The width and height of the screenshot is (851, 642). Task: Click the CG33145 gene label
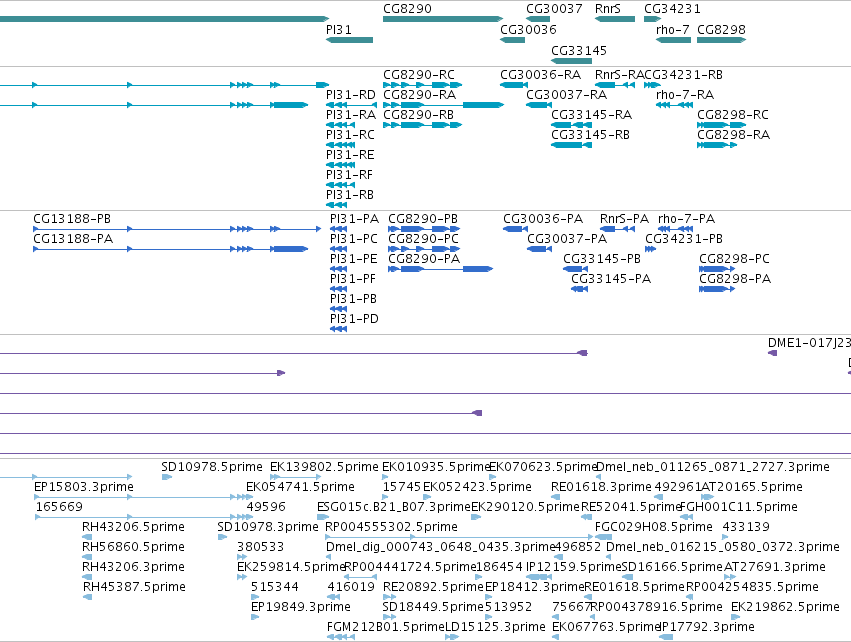[579, 50]
